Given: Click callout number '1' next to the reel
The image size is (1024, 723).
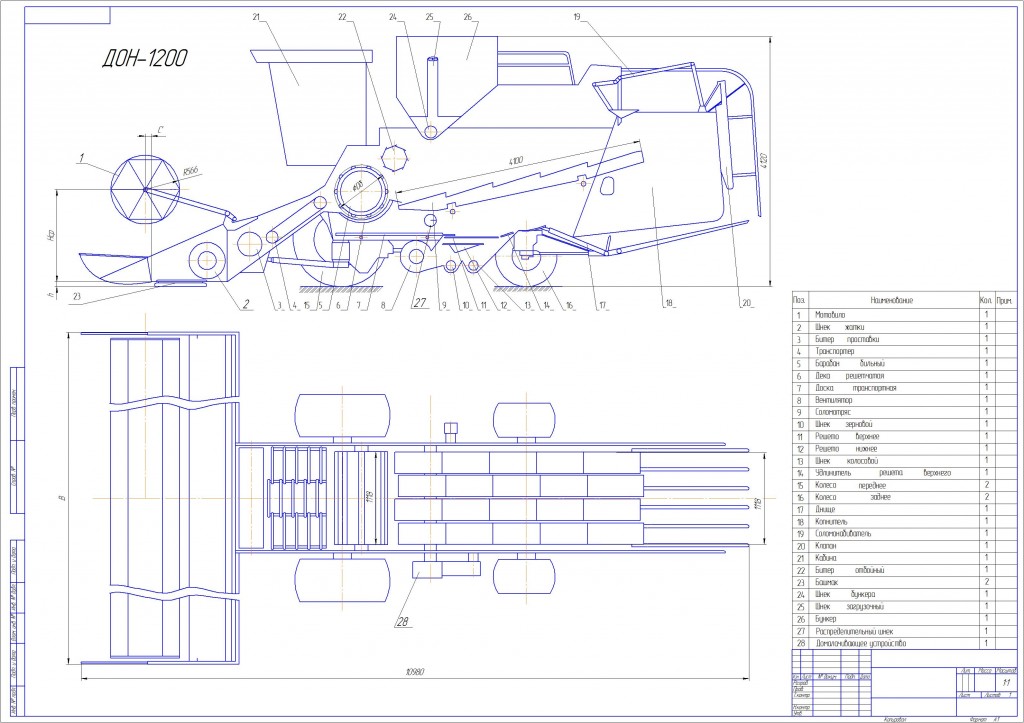Looking at the screenshot, I should (82, 157).
